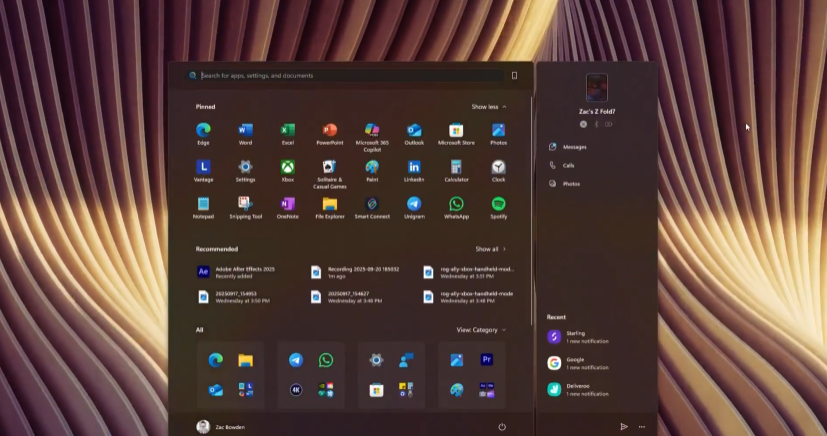Open Solitaire & Casual Games
The width and height of the screenshot is (827, 436).
(x=330, y=174)
